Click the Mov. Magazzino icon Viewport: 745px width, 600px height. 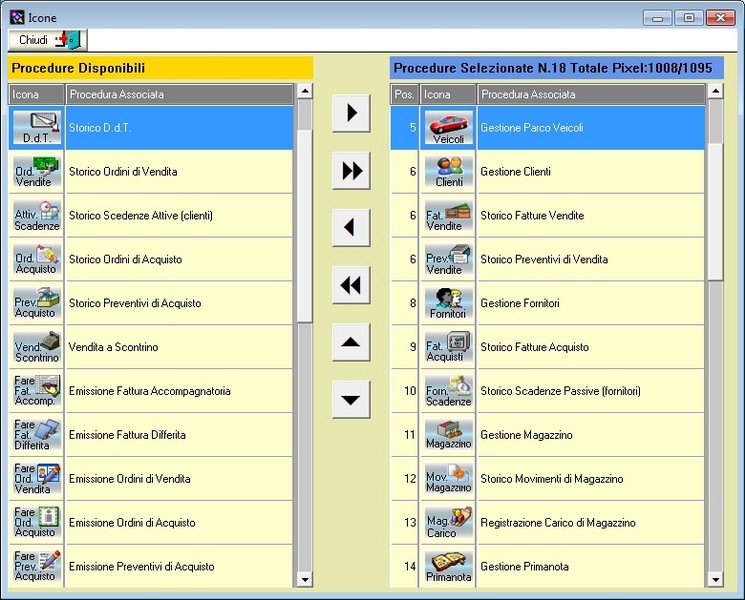point(448,479)
